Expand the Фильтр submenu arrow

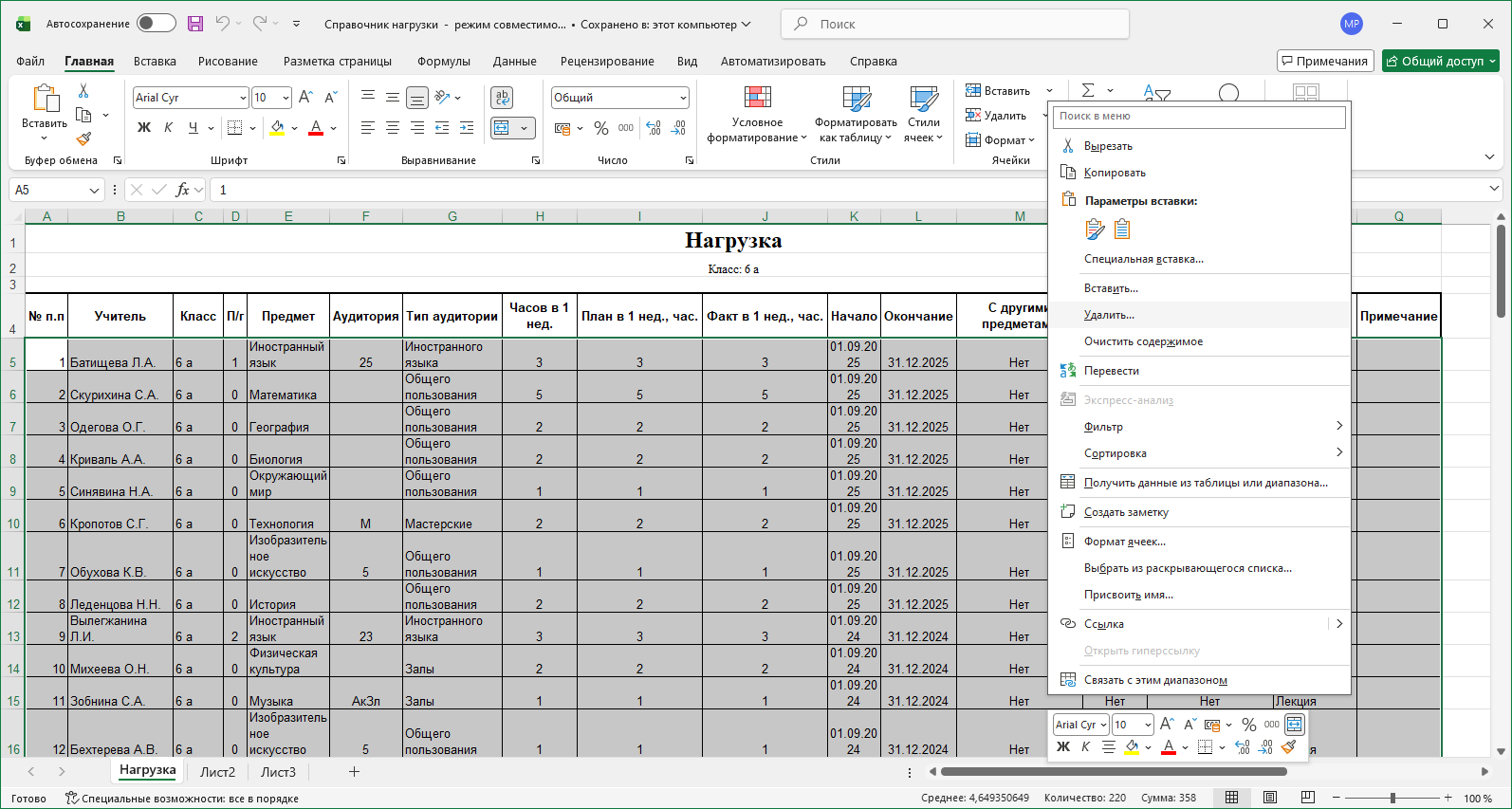pyautogui.click(x=1339, y=426)
